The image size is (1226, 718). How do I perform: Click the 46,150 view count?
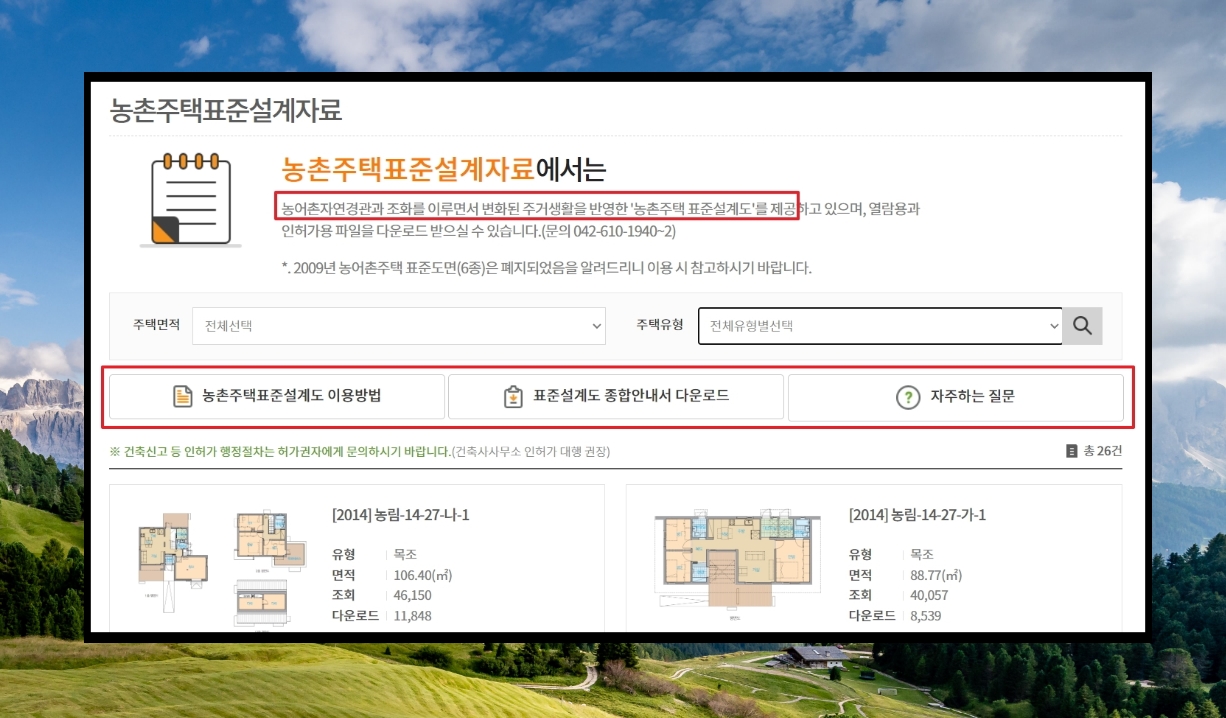[413, 595]
